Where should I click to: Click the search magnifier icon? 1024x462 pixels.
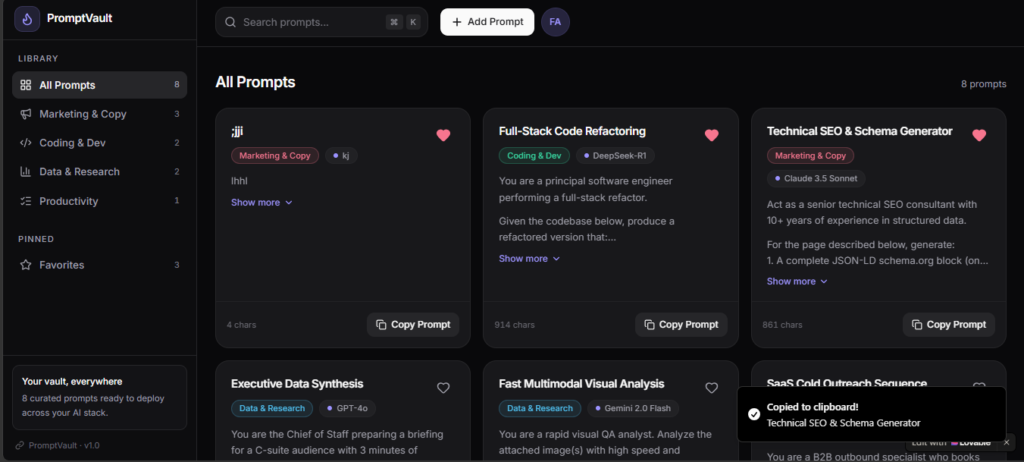[230, 22]
